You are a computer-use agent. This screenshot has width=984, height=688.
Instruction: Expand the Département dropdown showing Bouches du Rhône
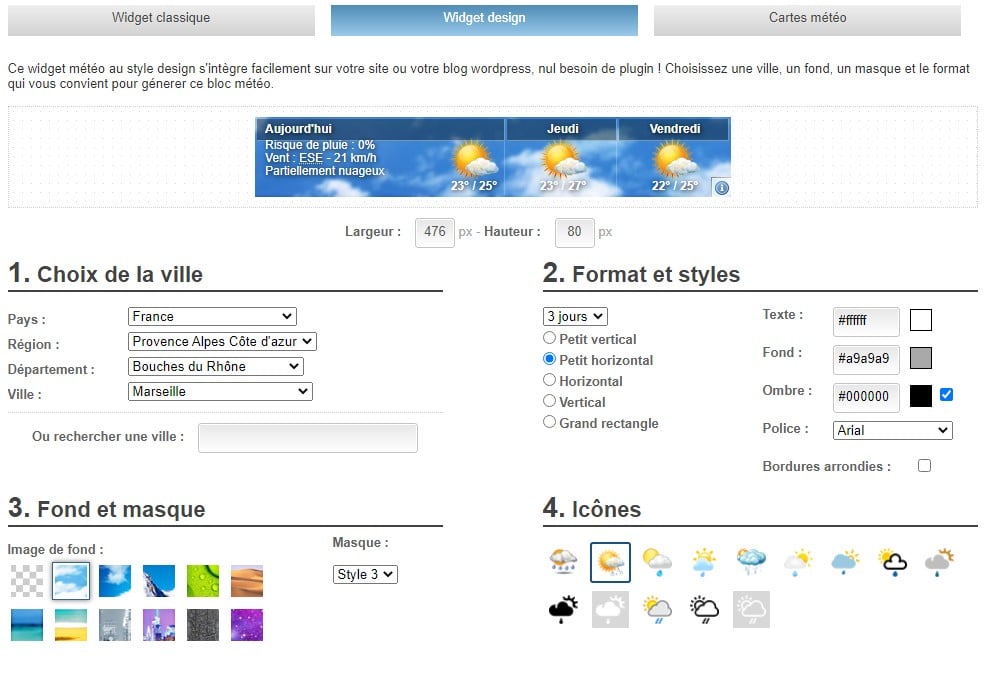(x=216, y=367)
